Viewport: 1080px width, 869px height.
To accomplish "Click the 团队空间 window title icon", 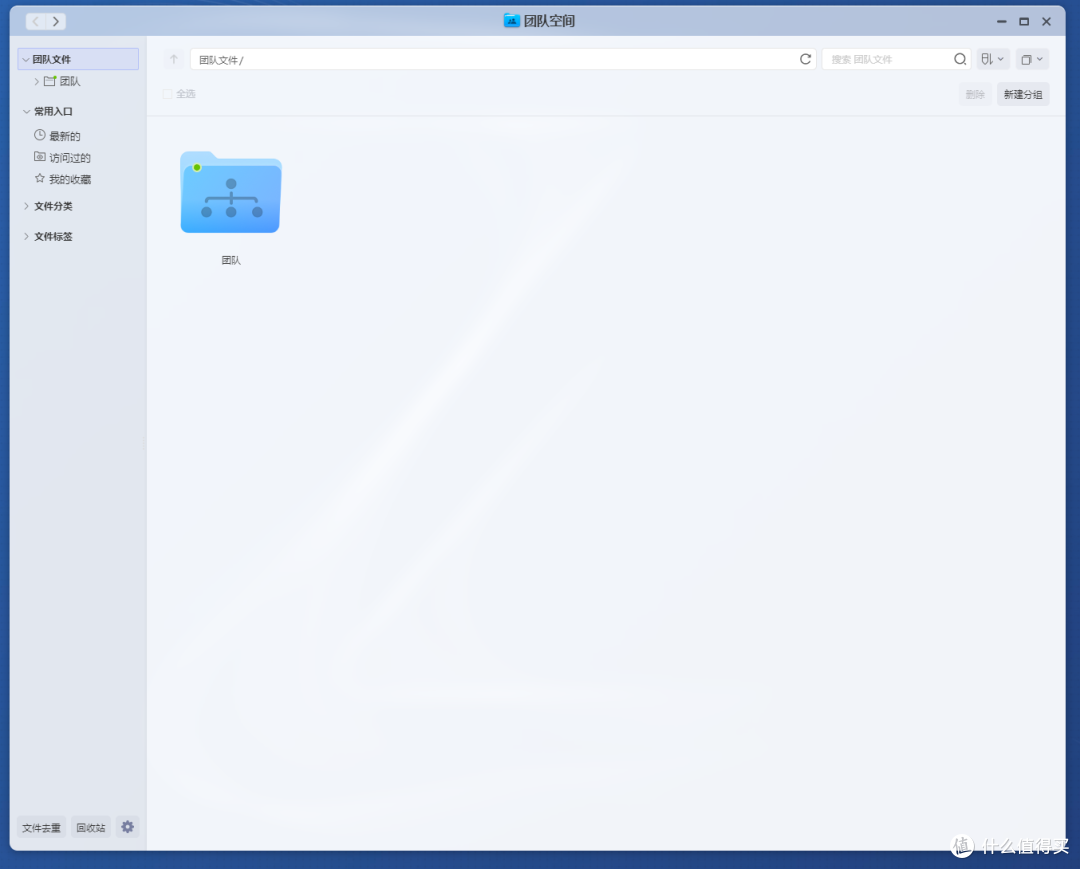I will click(511, 21).
